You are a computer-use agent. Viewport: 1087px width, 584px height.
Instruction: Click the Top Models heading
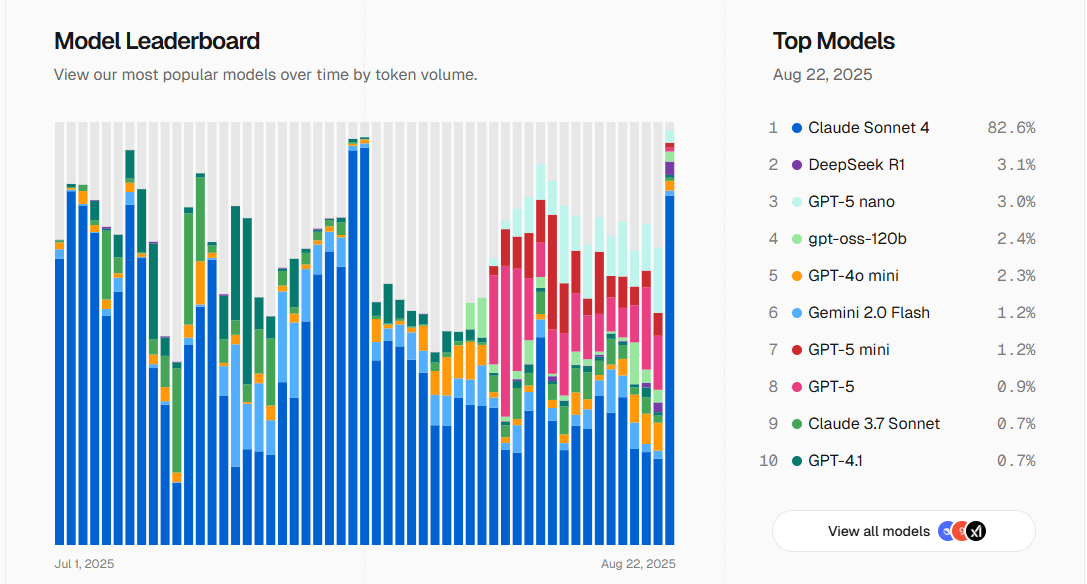(x=833, y=41)
